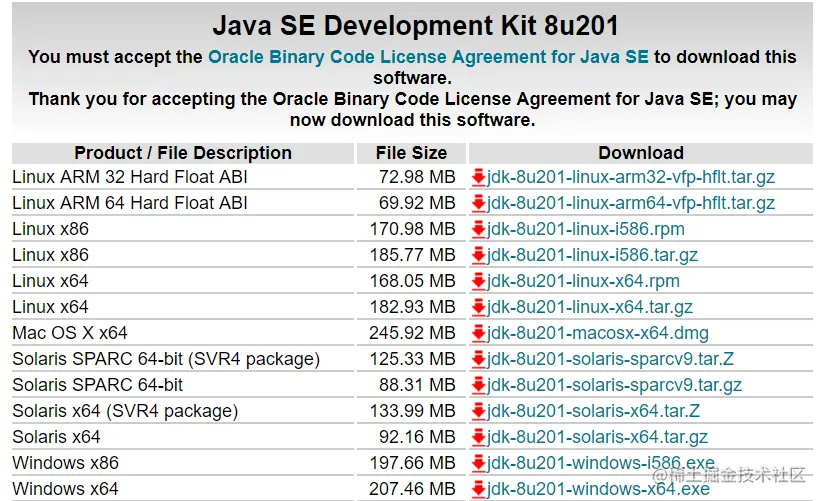Download jdk-8u201-linux-x64.tar.gz link

[x=590, y=307]
